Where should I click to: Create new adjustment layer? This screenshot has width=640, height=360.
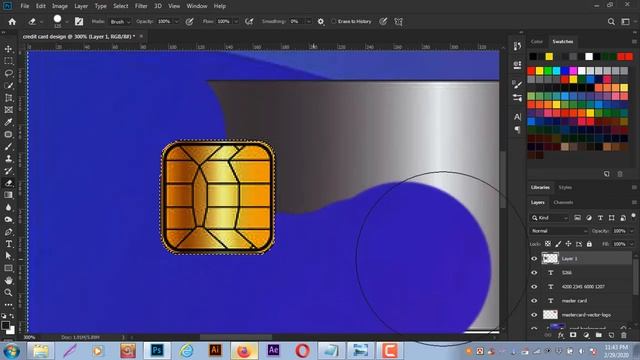tap(586, 335)
